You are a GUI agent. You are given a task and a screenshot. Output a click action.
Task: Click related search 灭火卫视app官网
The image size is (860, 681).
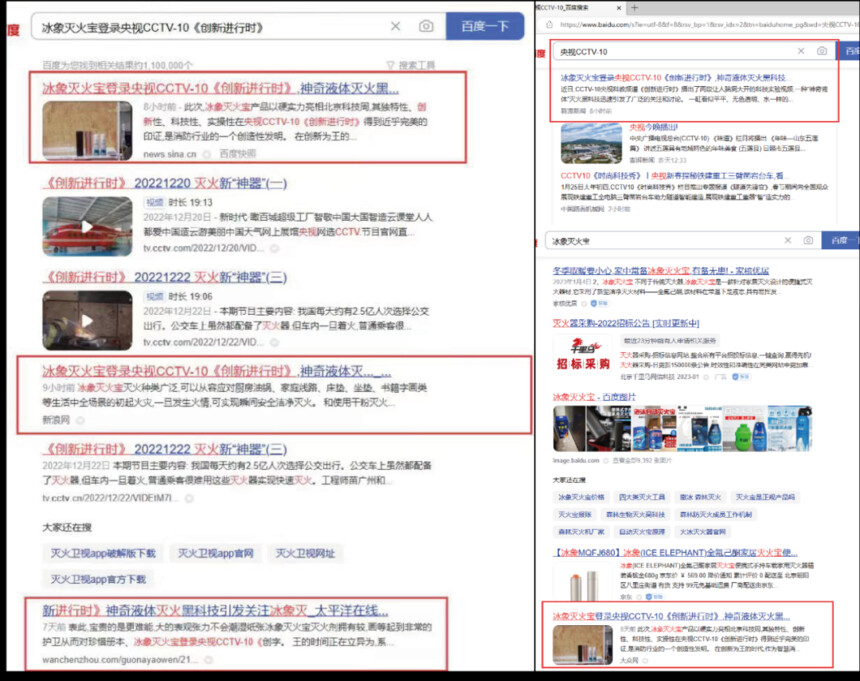(216, 553)
